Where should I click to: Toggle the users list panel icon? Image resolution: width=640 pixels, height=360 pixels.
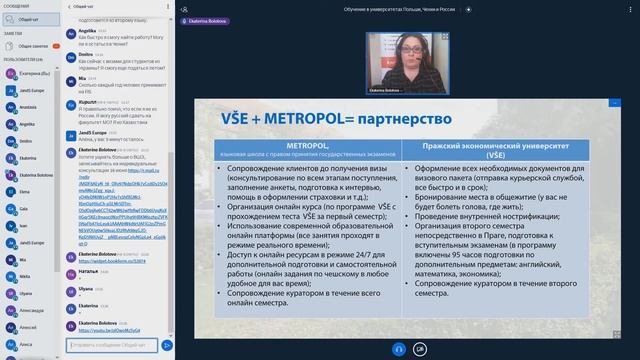point(184,9)
